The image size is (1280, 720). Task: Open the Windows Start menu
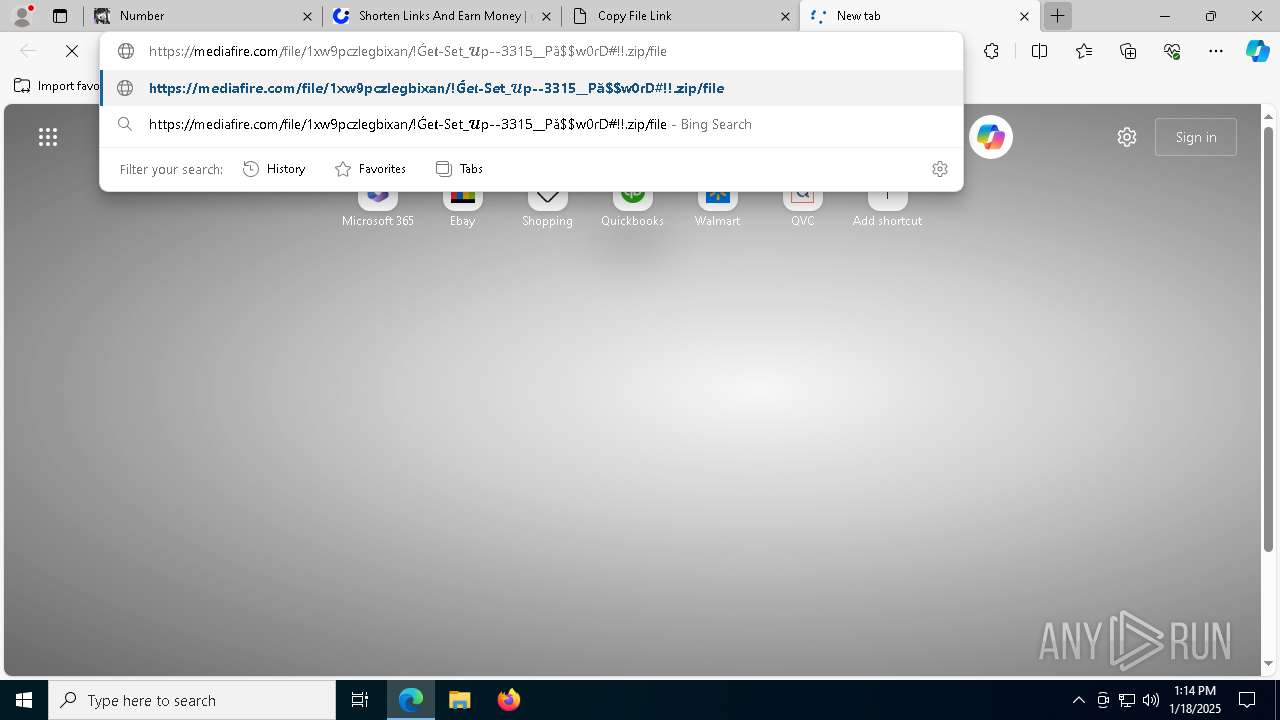24,700
